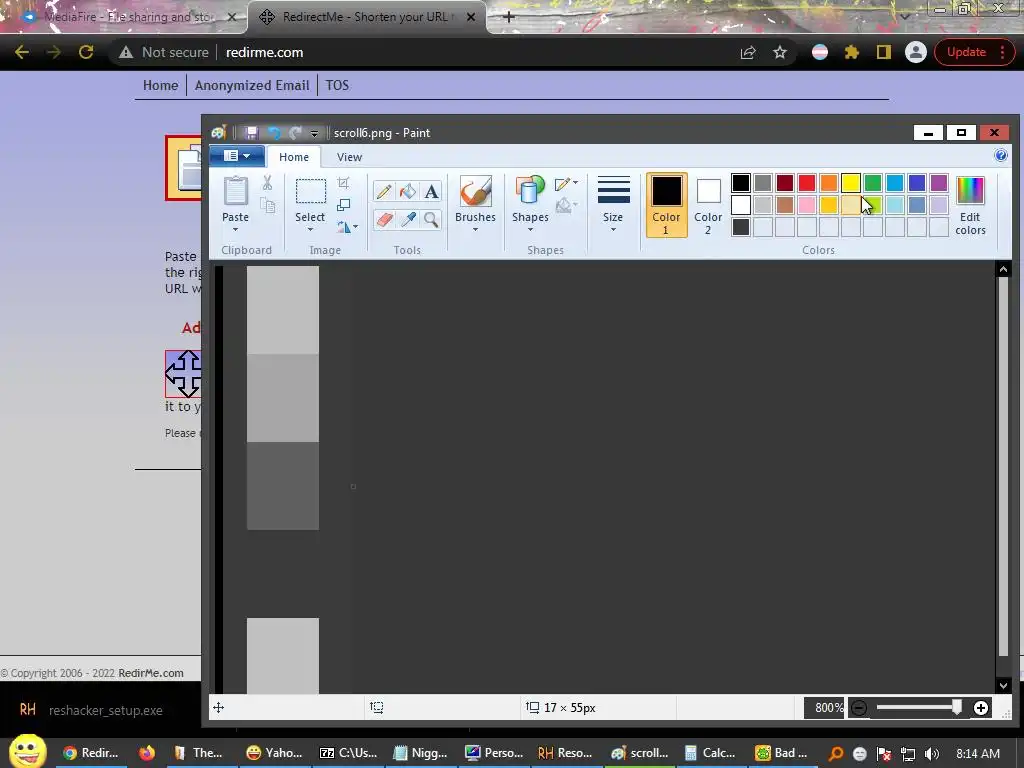Click the Cut scissors icon
Screen dimensions: 1024x768
pos(267,183)
